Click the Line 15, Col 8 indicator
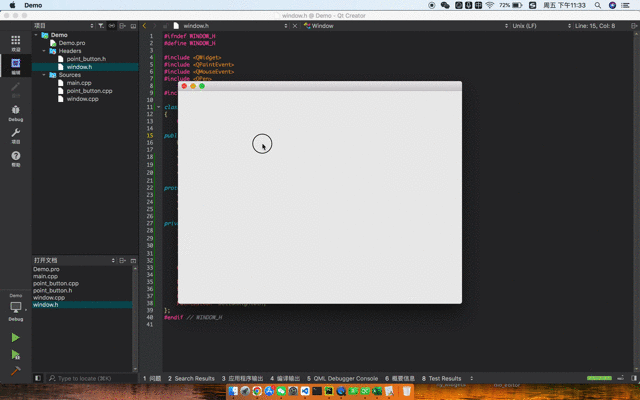 [595, 25]
